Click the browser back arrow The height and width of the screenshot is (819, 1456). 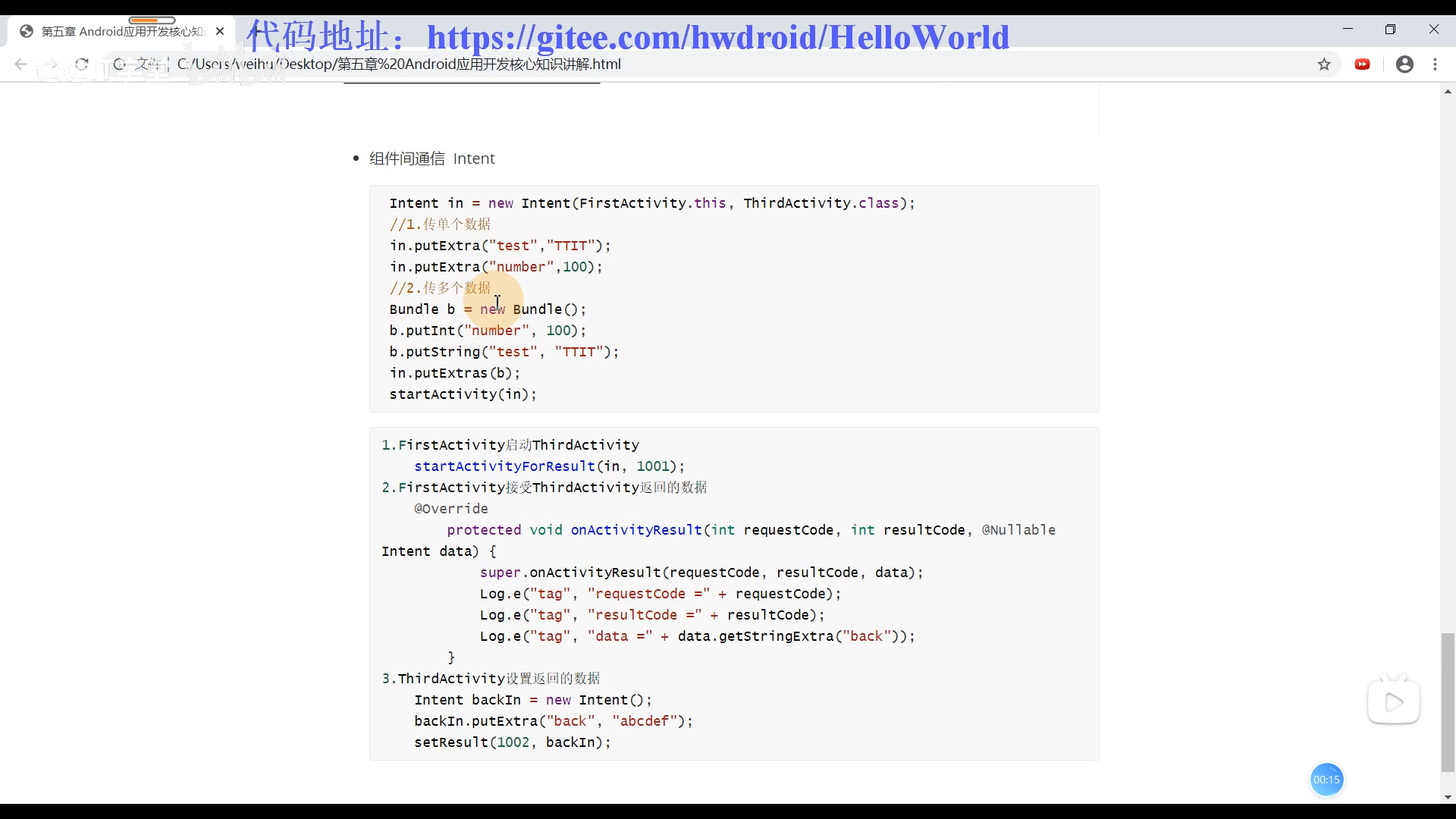20,64
